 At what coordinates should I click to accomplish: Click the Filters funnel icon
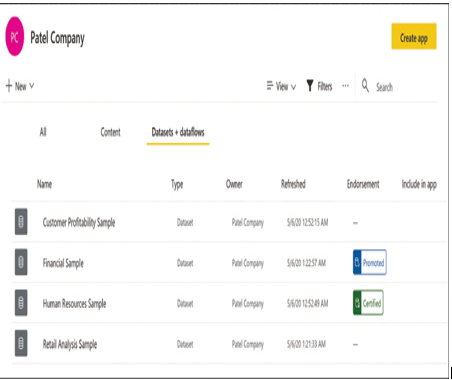click(310, 86)
